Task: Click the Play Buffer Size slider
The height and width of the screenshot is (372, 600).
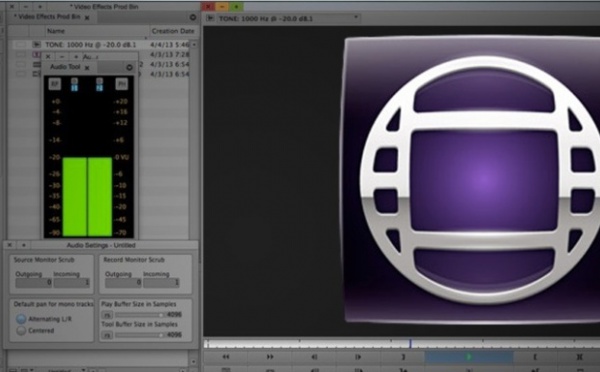Action: 140,315
